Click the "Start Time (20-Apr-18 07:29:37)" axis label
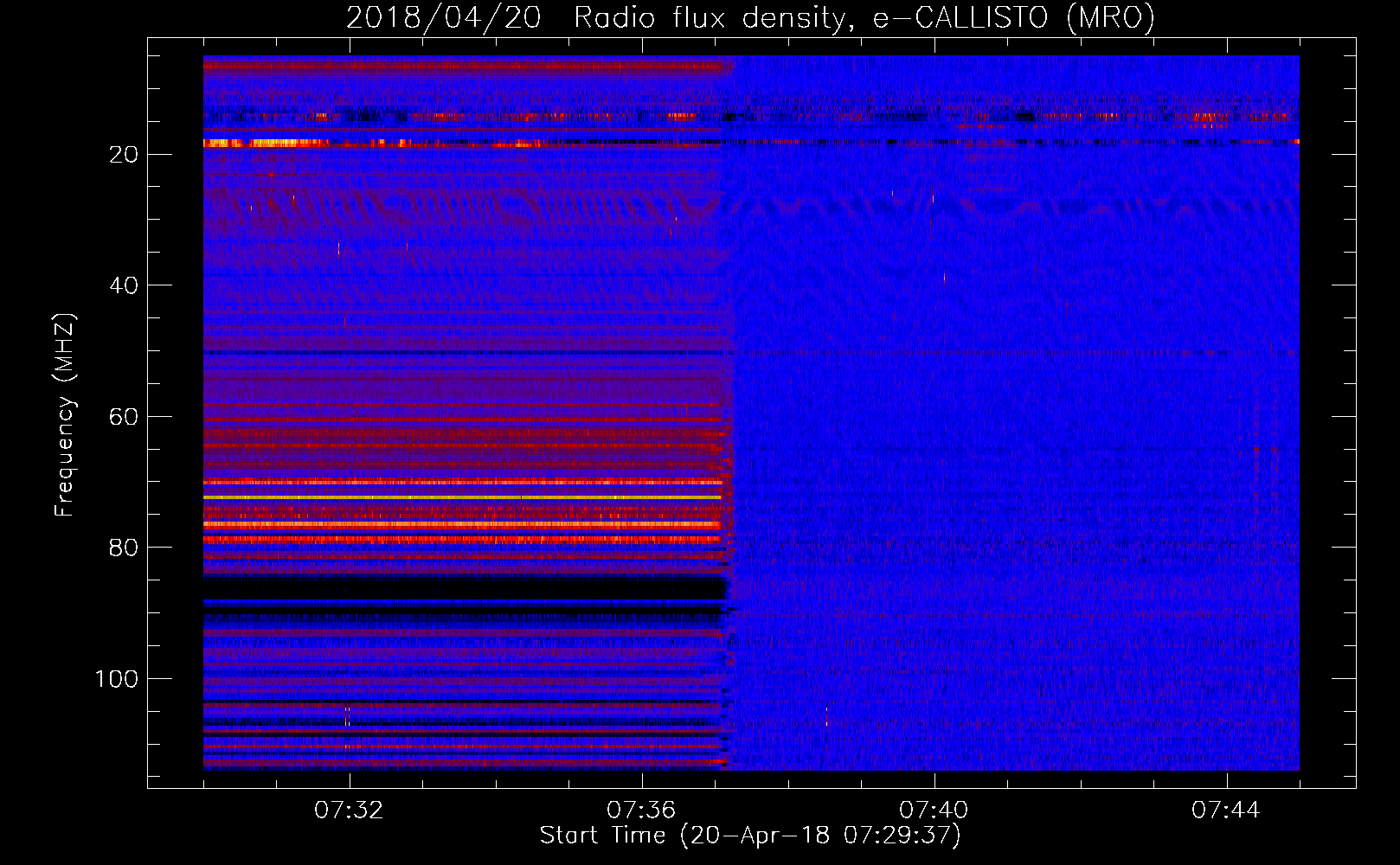The height and width of the screenshot is (865, 1400). (750, 836)
